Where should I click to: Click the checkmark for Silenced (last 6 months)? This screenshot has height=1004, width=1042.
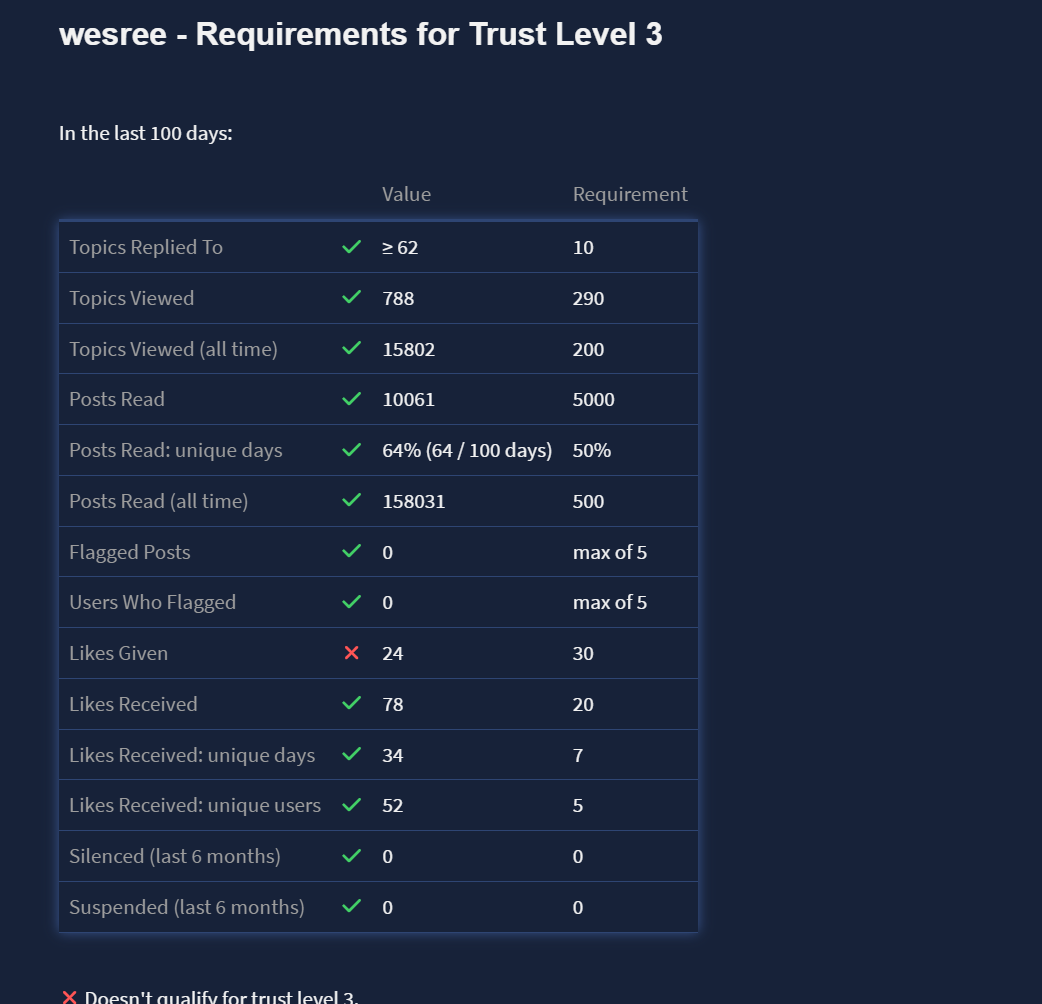tap(351, 856)
